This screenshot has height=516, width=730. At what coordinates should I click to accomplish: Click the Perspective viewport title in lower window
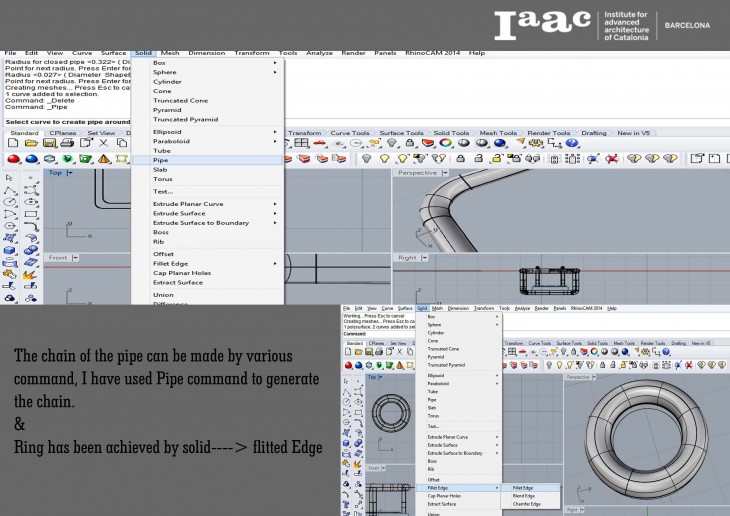click(x=577, y=377)
